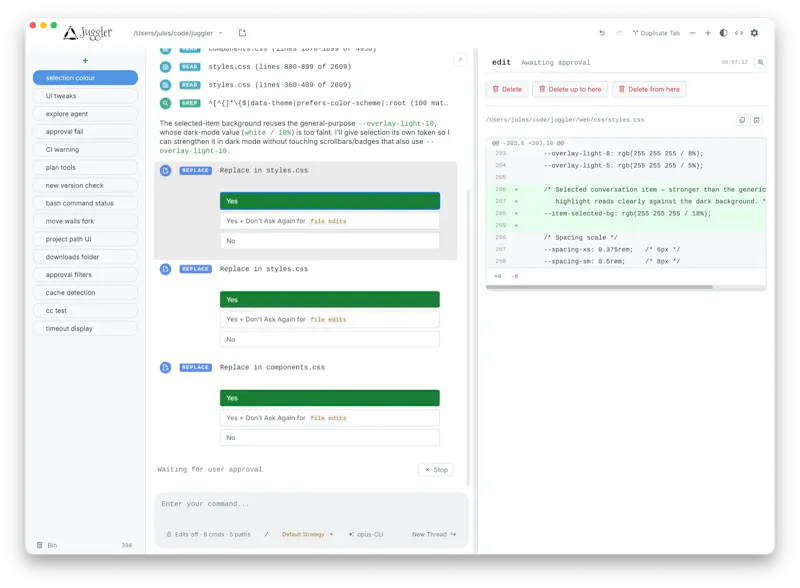This screenshot has height=588, width=800.
Task: Click the read icon for styles.css lines 880-899
Action: 165,67
